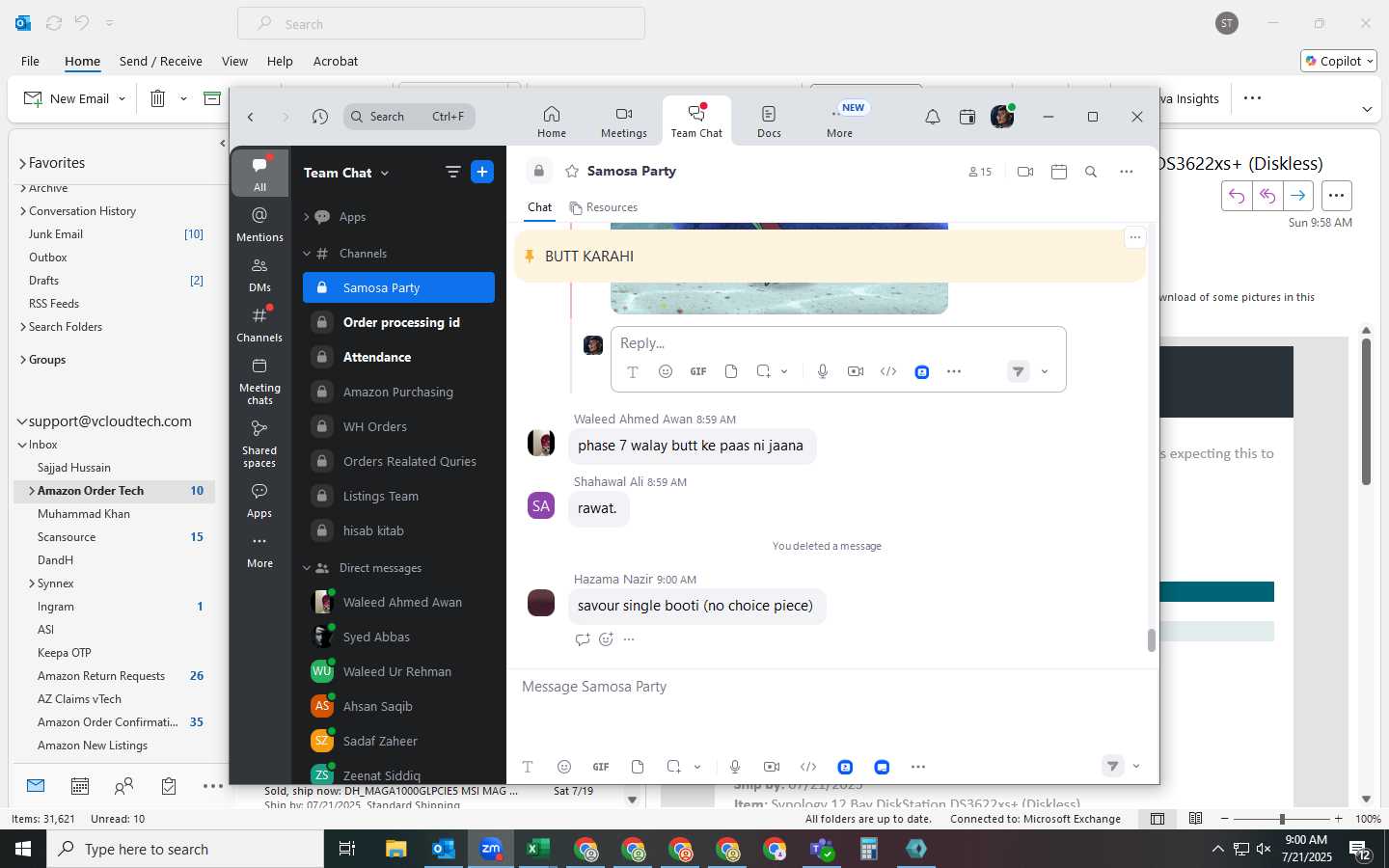Open Zoom Home tab

click(x=552, y=122)
